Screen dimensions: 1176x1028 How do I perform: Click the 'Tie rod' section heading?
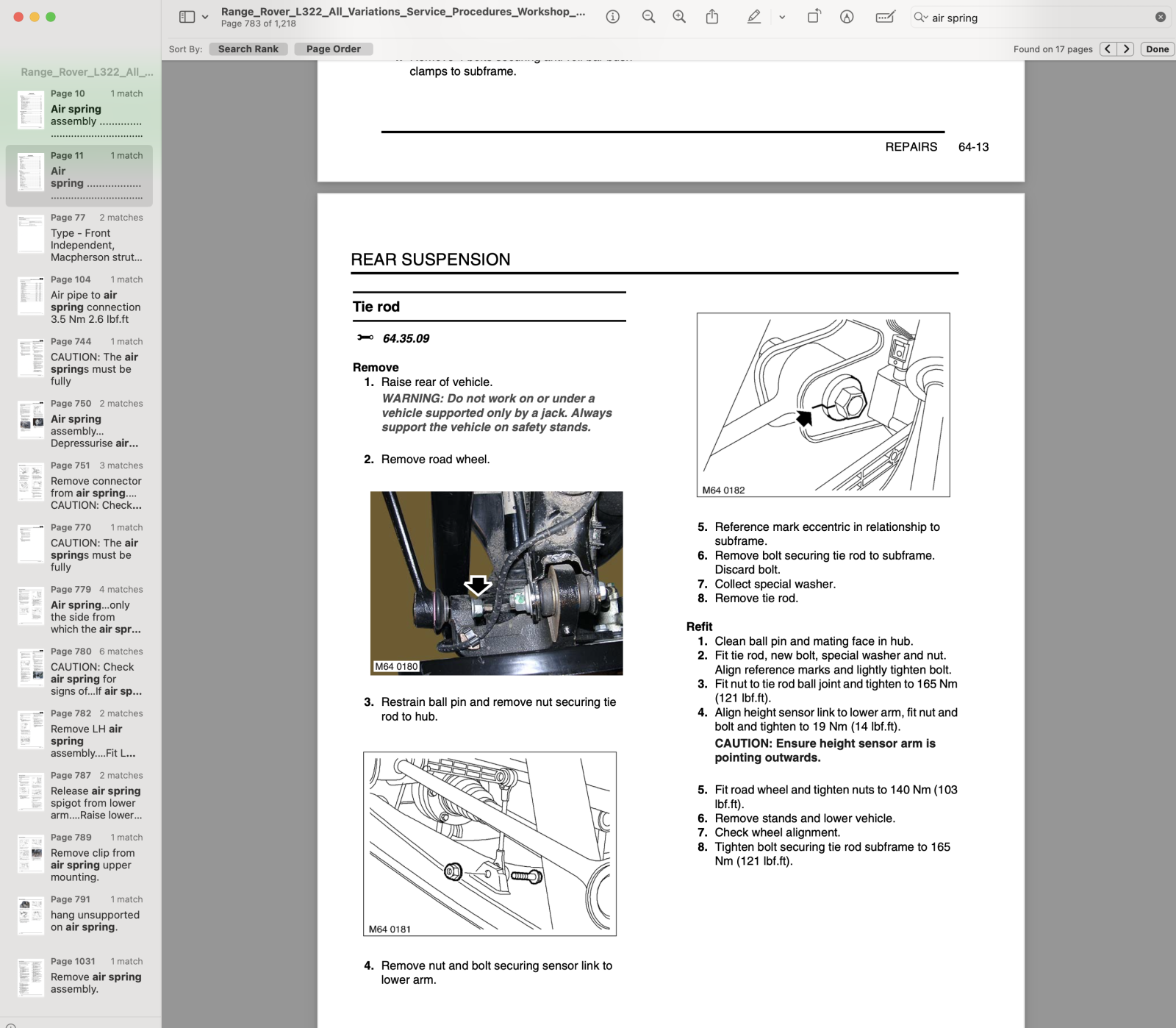click(376, 307)
